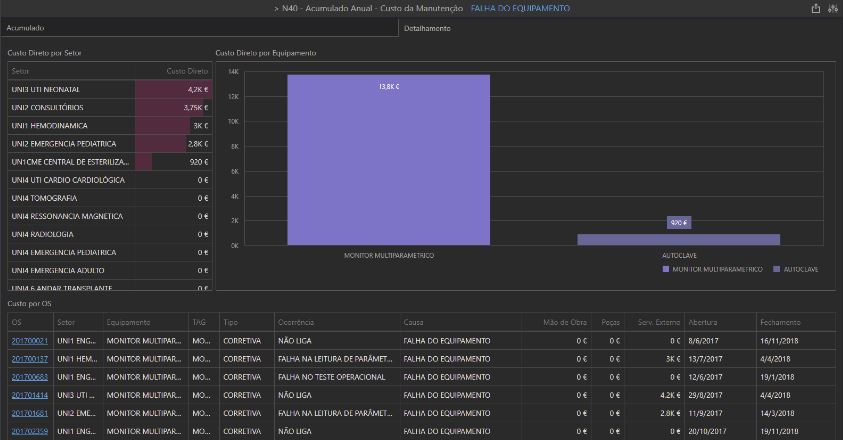Switch to the Detalhamento tab
843x440 pixels.
pos(427,28)
